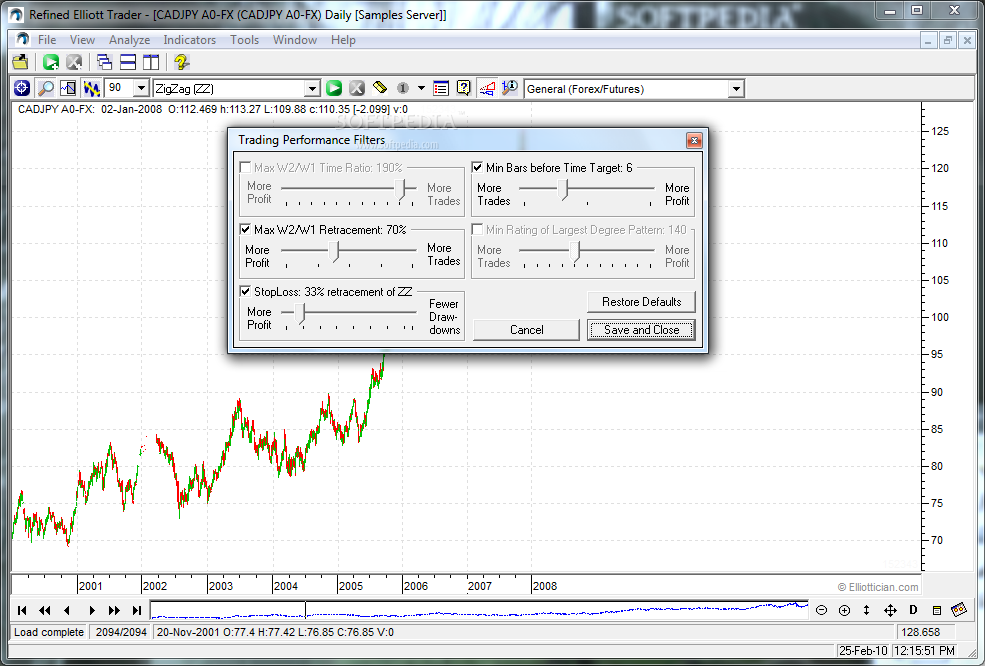Click the chart overlay icon beside the magnifier
Image resolution: width=985 pixels, height=666 pixels.
pyautogui.click(x=68, y=89)
